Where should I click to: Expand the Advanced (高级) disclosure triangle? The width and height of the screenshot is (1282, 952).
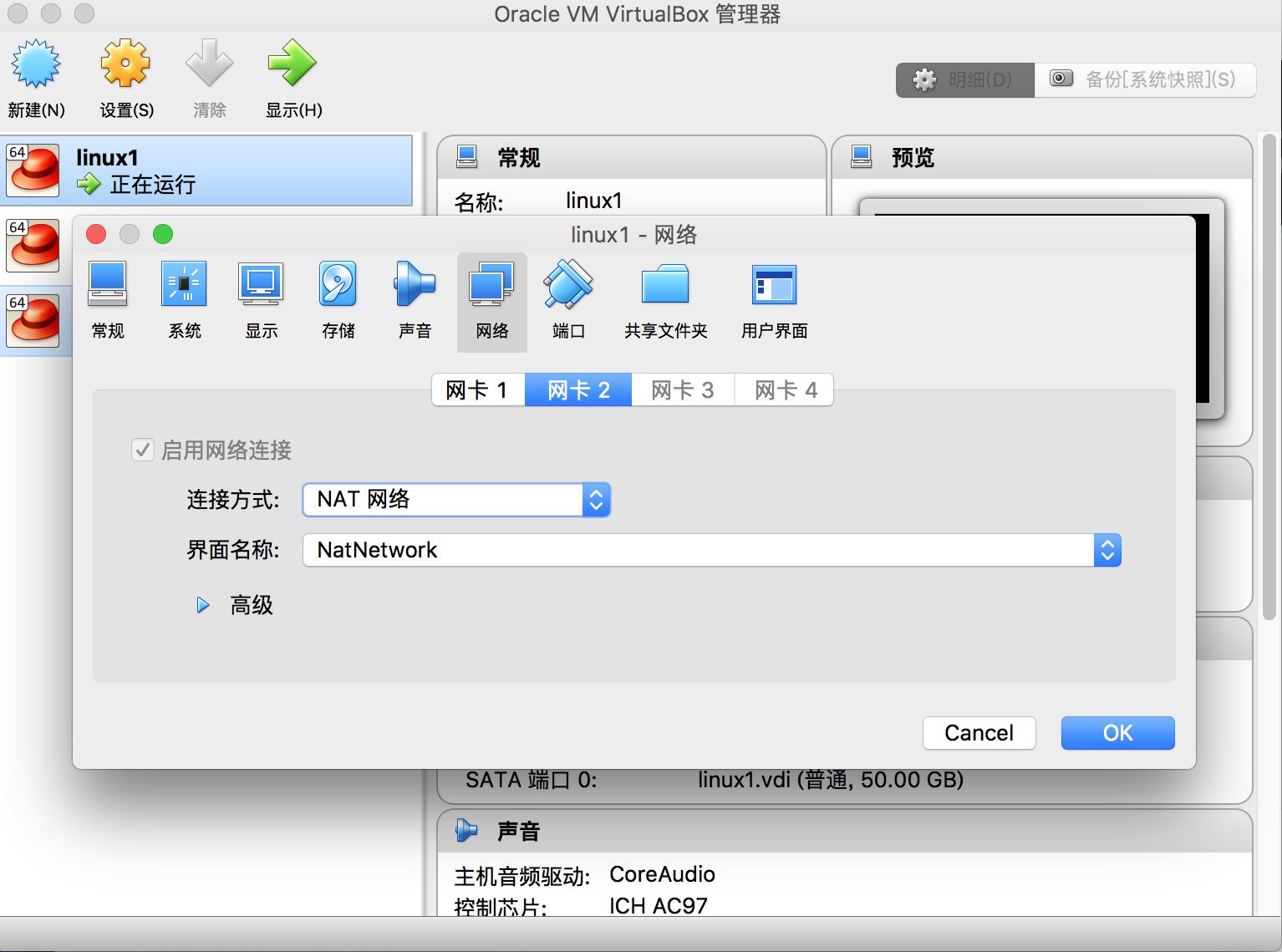click(203, 604)
